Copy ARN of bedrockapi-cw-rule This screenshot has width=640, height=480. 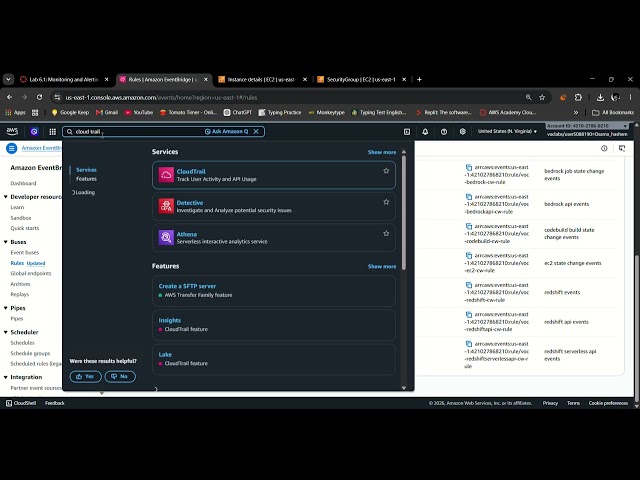(469, 197)
